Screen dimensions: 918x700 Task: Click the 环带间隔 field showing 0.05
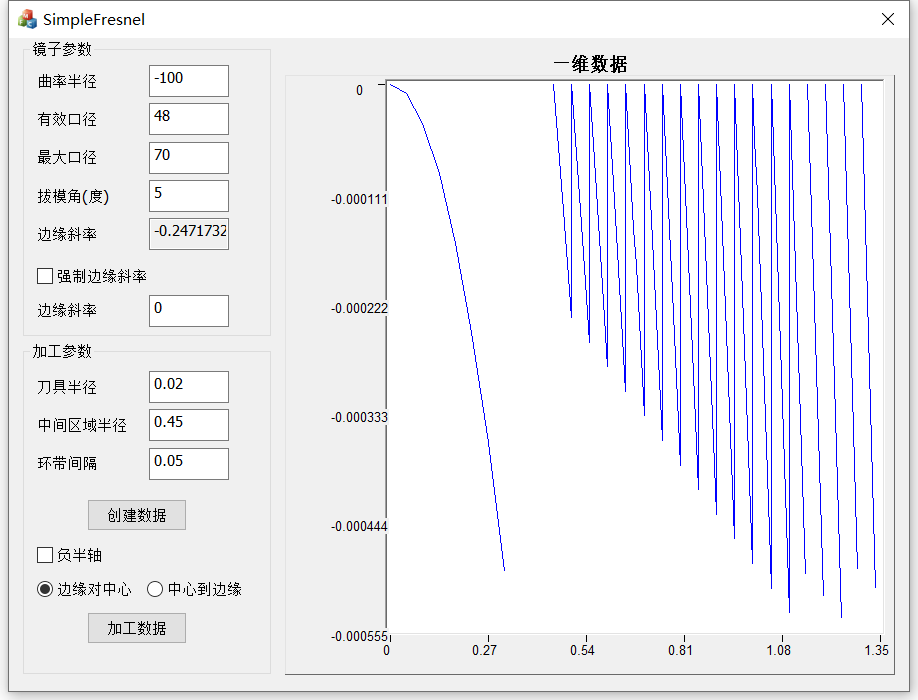[x=188, y=463]
